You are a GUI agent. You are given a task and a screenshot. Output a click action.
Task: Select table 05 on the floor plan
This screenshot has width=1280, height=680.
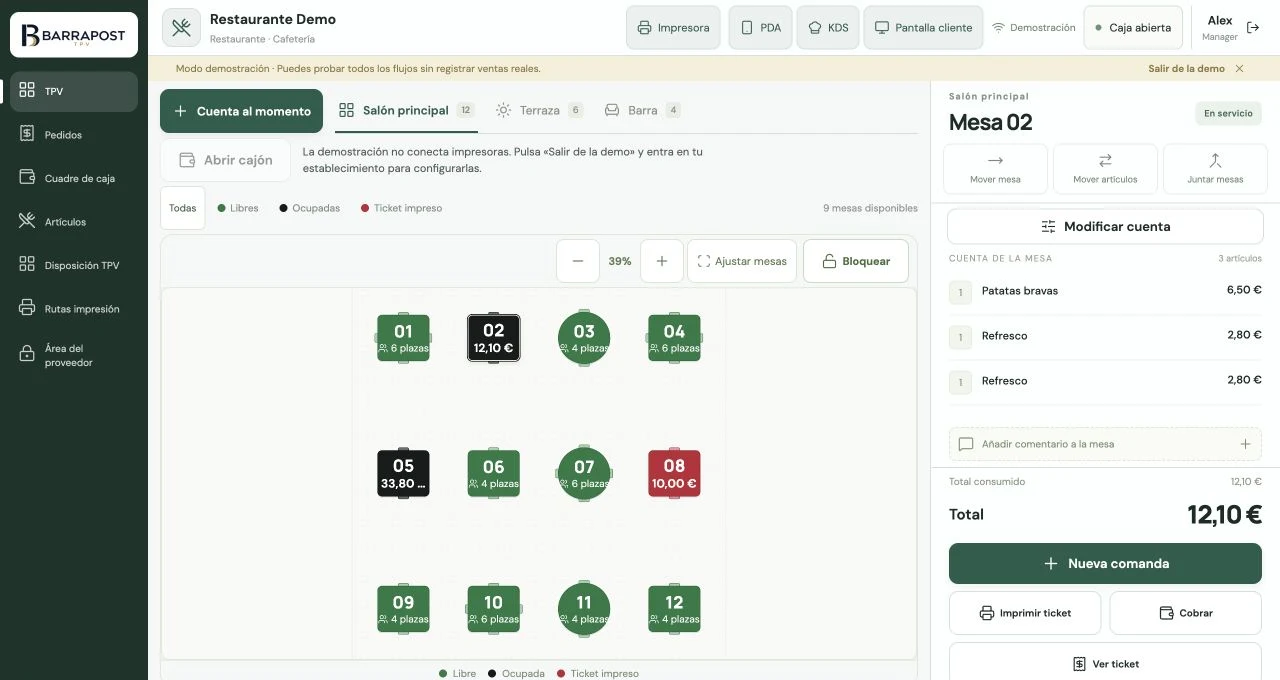pos(403,474)
